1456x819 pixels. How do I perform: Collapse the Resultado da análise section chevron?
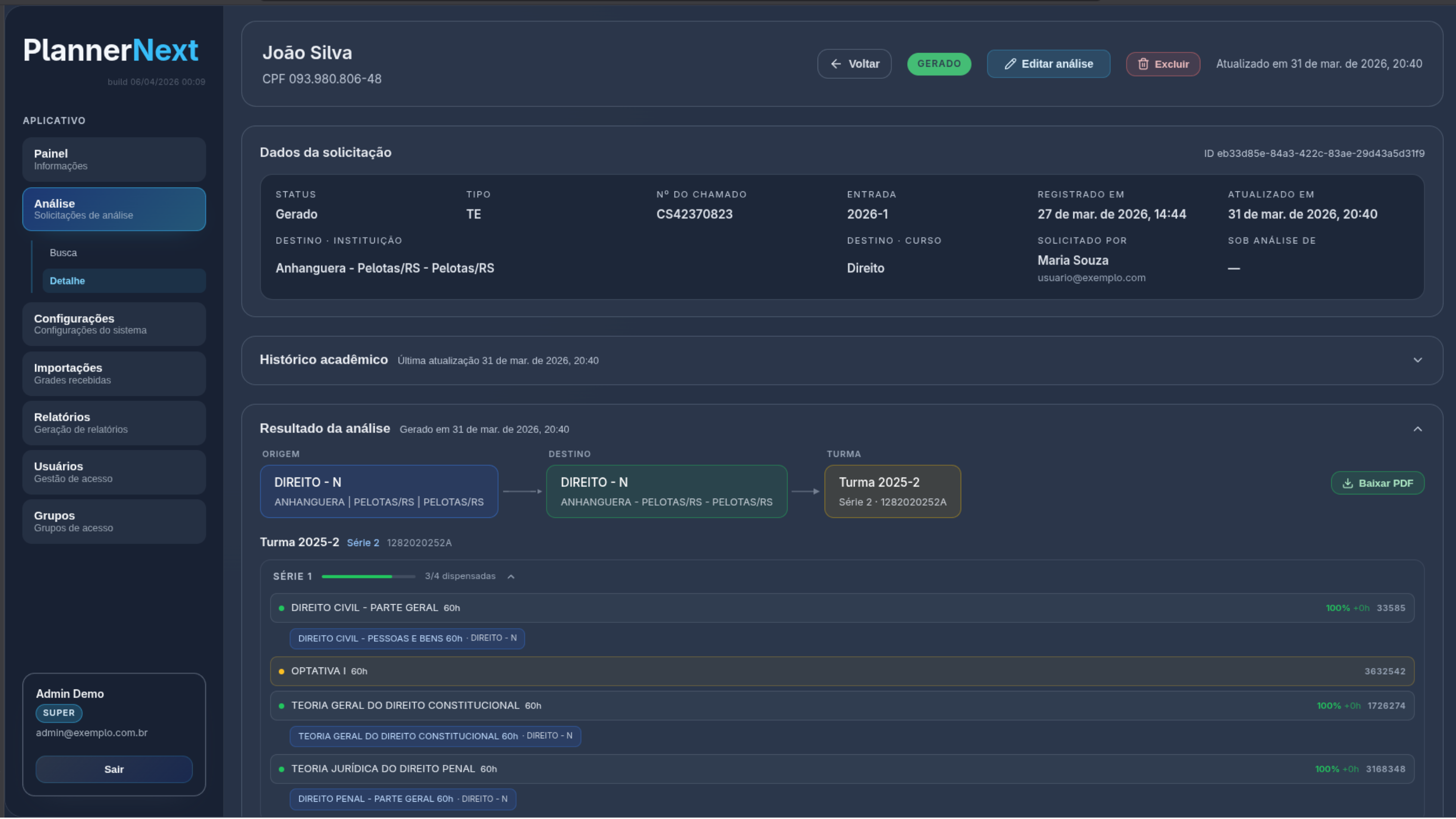1418,429
